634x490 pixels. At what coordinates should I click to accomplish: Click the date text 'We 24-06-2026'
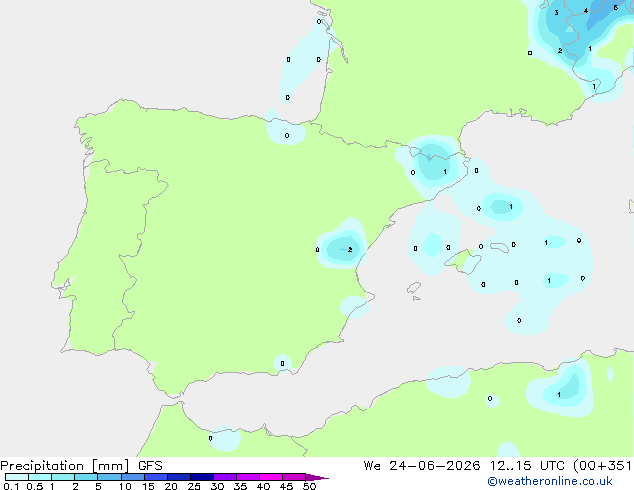click(x=422, y=466)
